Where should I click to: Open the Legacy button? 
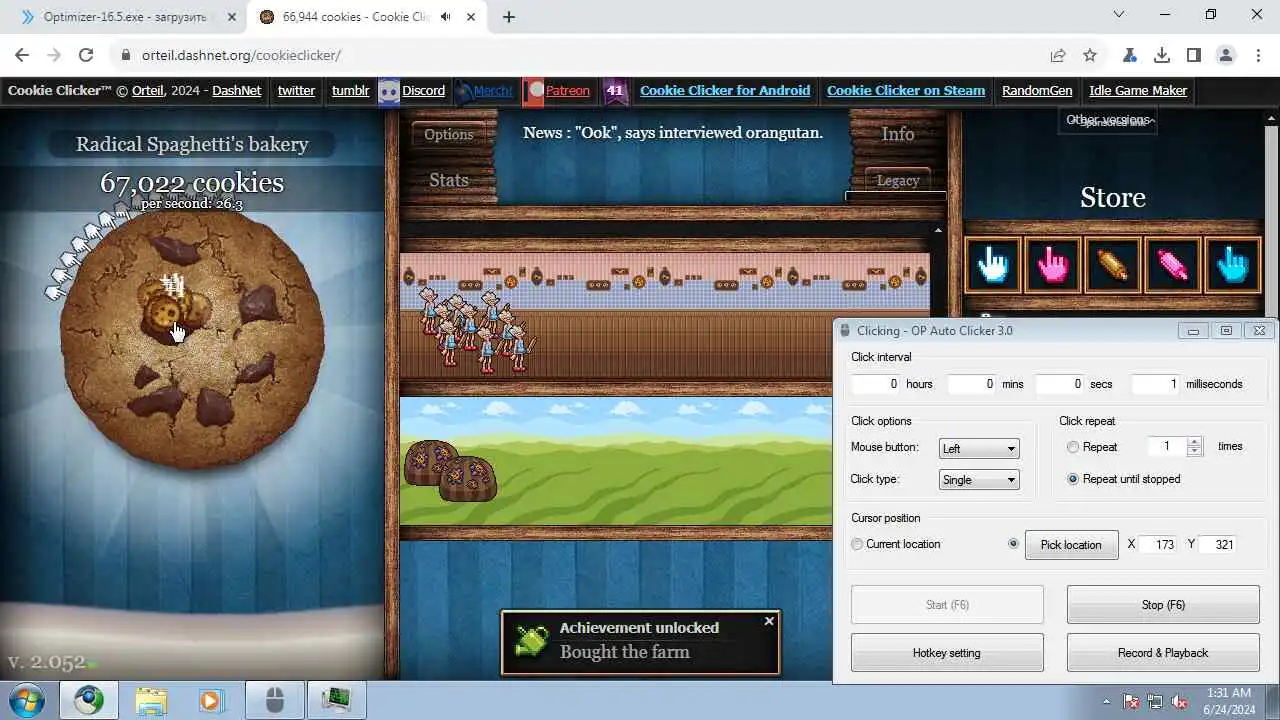[897, 181]
